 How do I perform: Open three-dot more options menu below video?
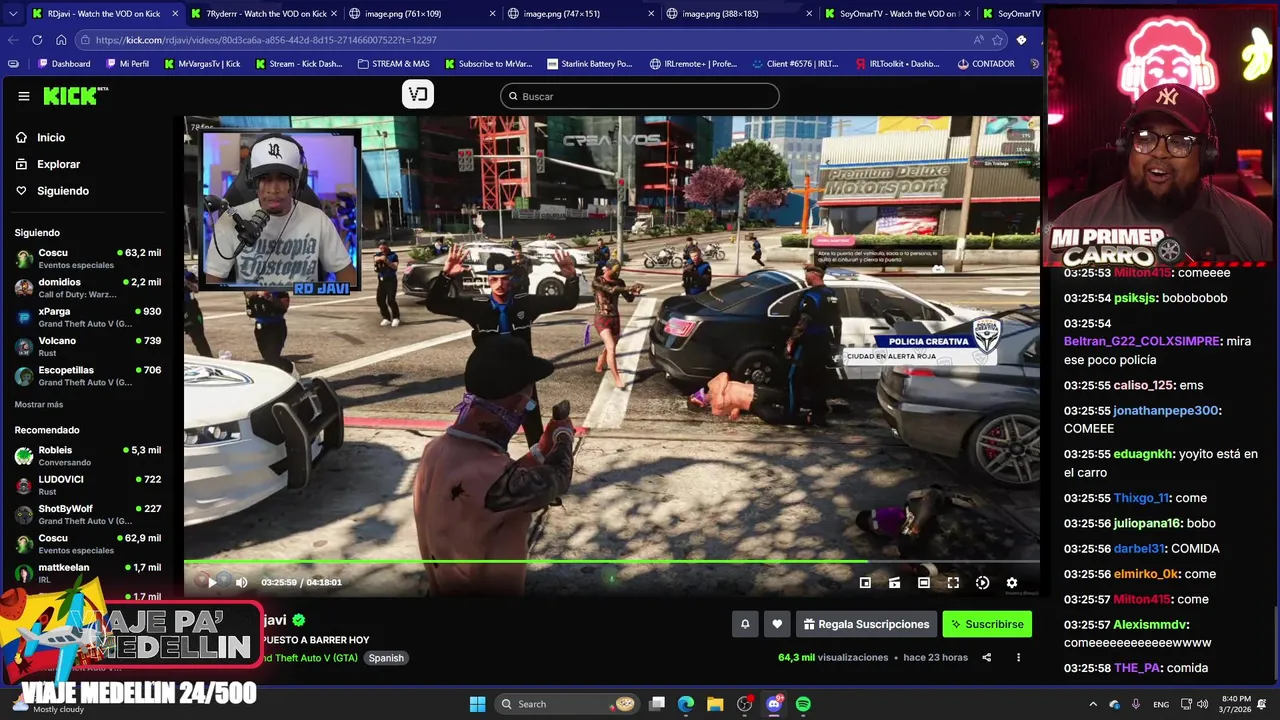tap(1018, 657)
